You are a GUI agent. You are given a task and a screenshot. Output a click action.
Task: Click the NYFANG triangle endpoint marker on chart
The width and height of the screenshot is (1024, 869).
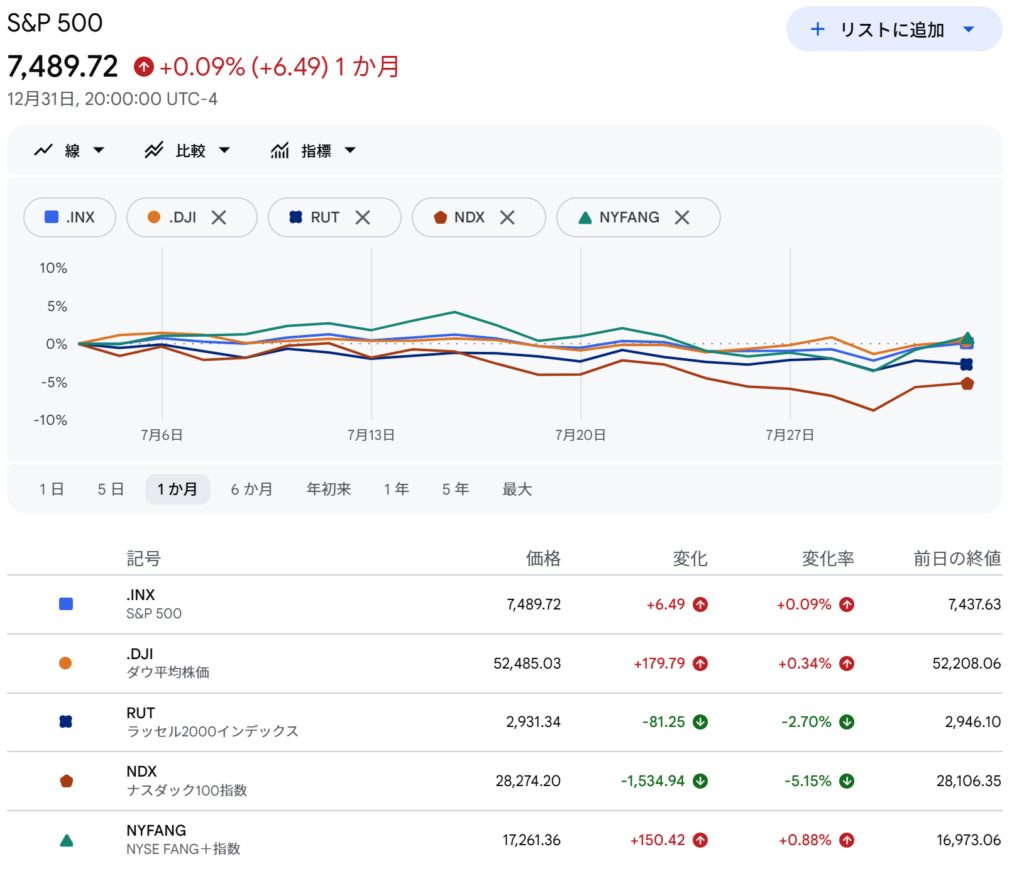(x=967, y=338)
